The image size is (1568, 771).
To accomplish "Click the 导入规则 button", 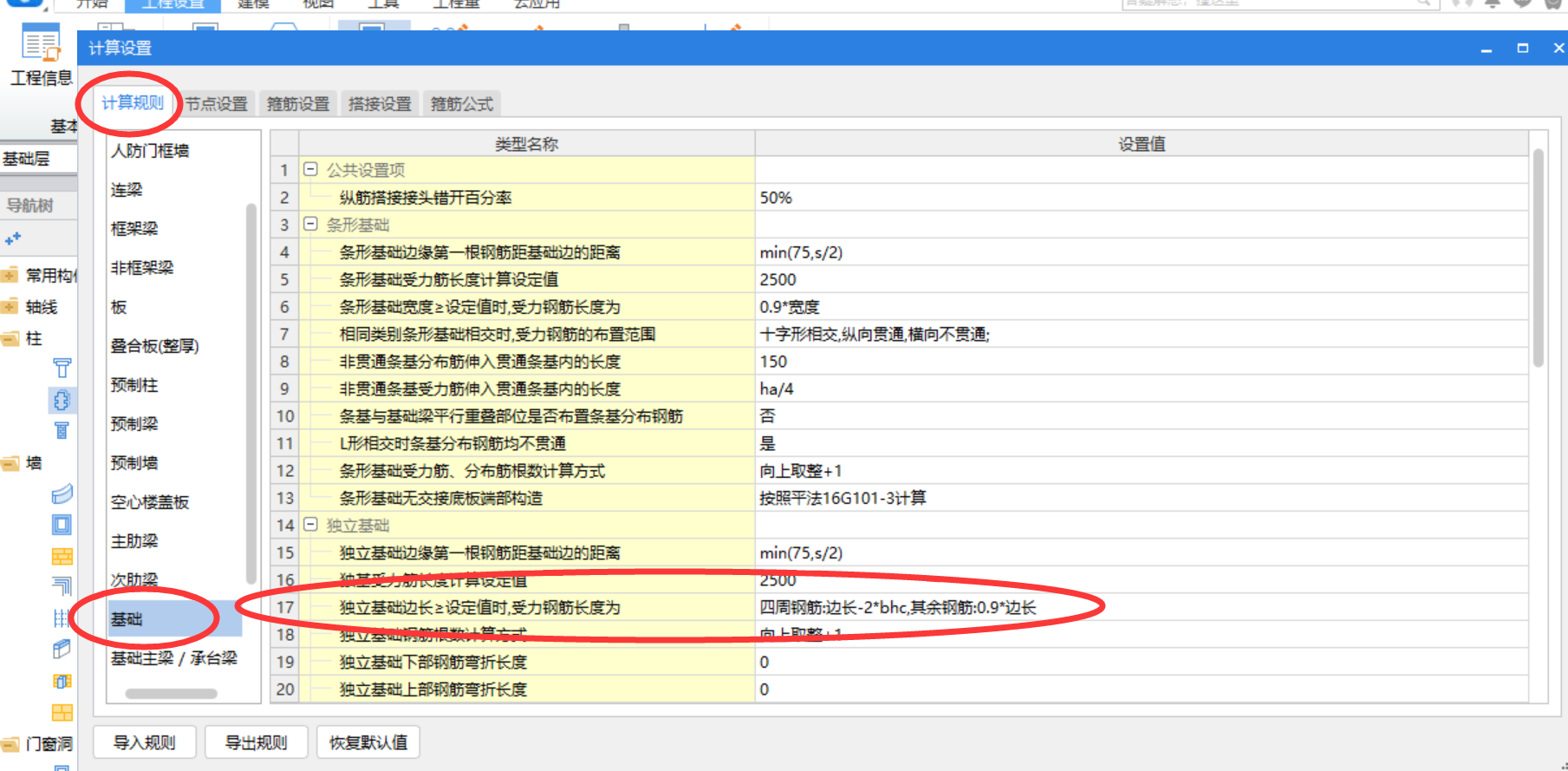I will coord(144,742).
